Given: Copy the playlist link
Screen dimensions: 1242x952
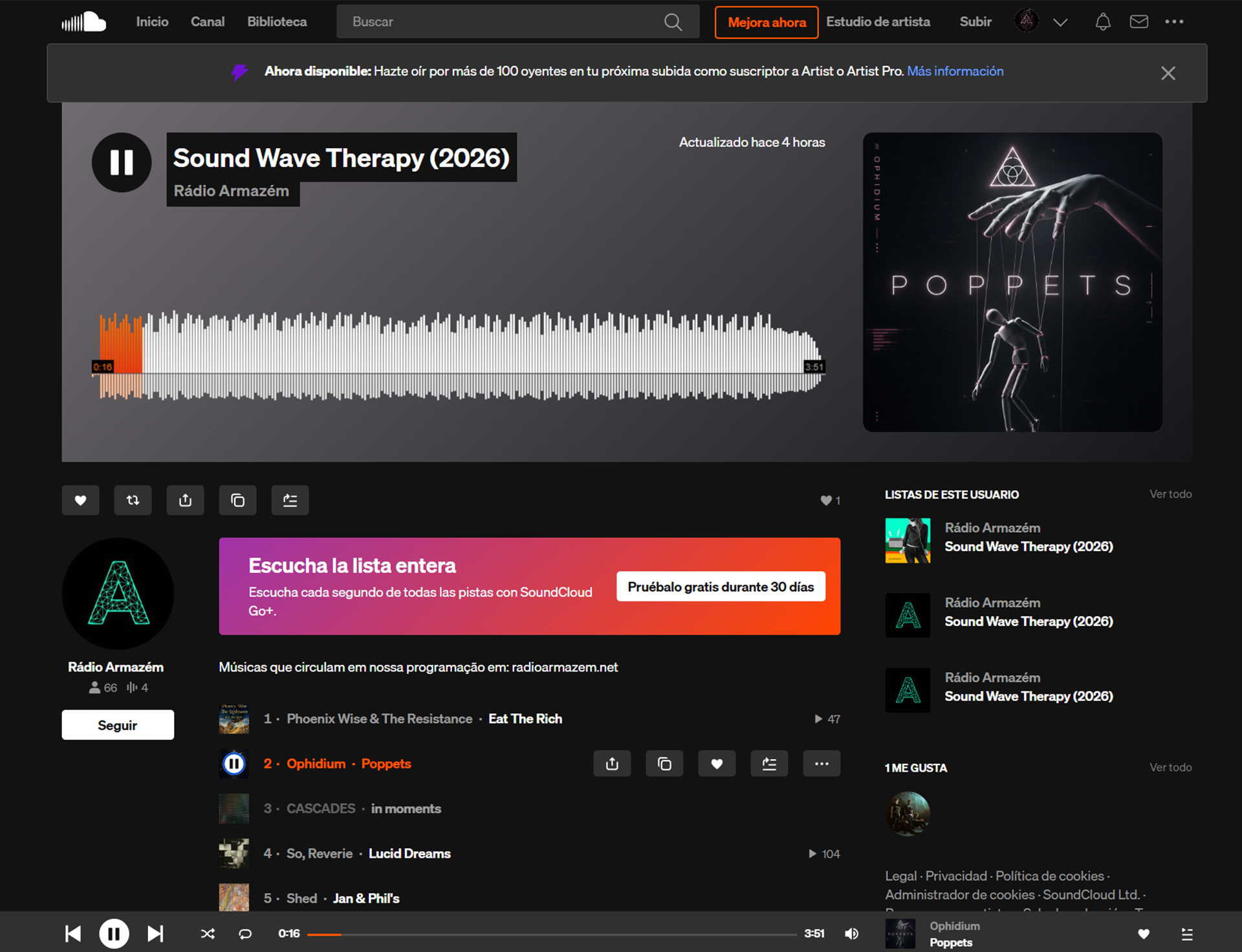Looking at the screenshot, I should point(237,500).
